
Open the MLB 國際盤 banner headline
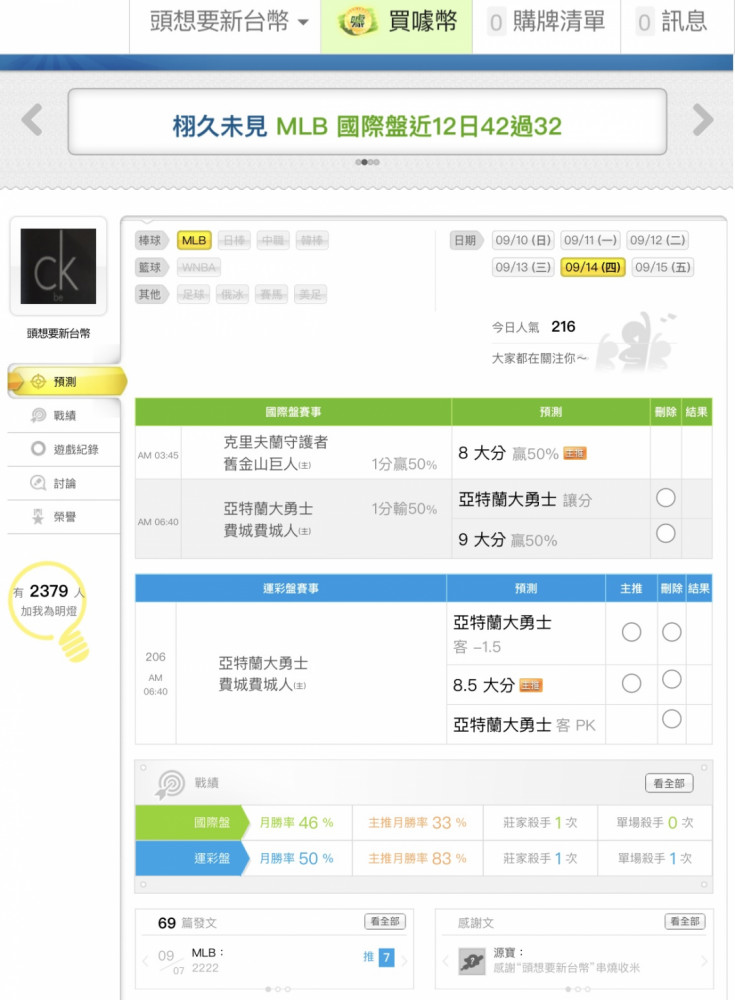pyautogui.click(x=367, y=126)
